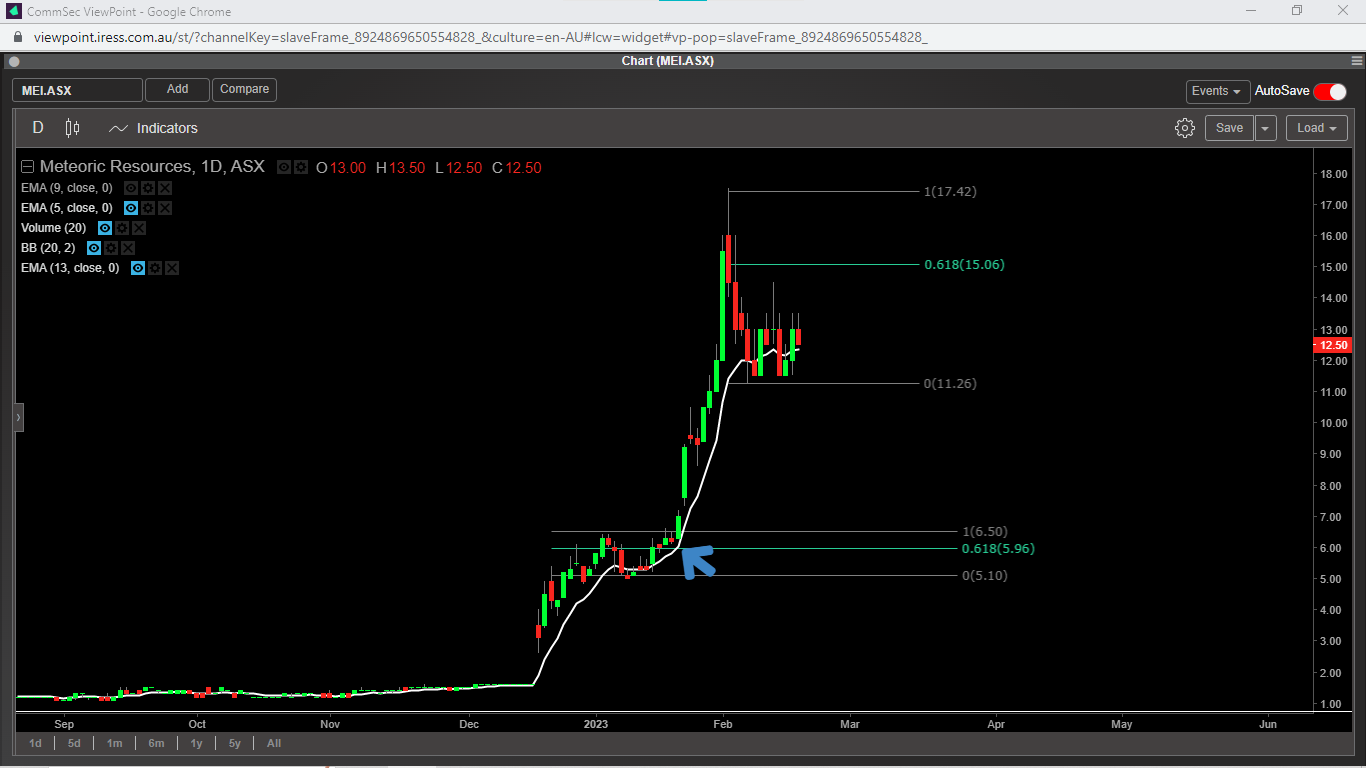The image size is (1366, 768).
Task: Click the Volume (20) legend label
Action: click(54, 228)
